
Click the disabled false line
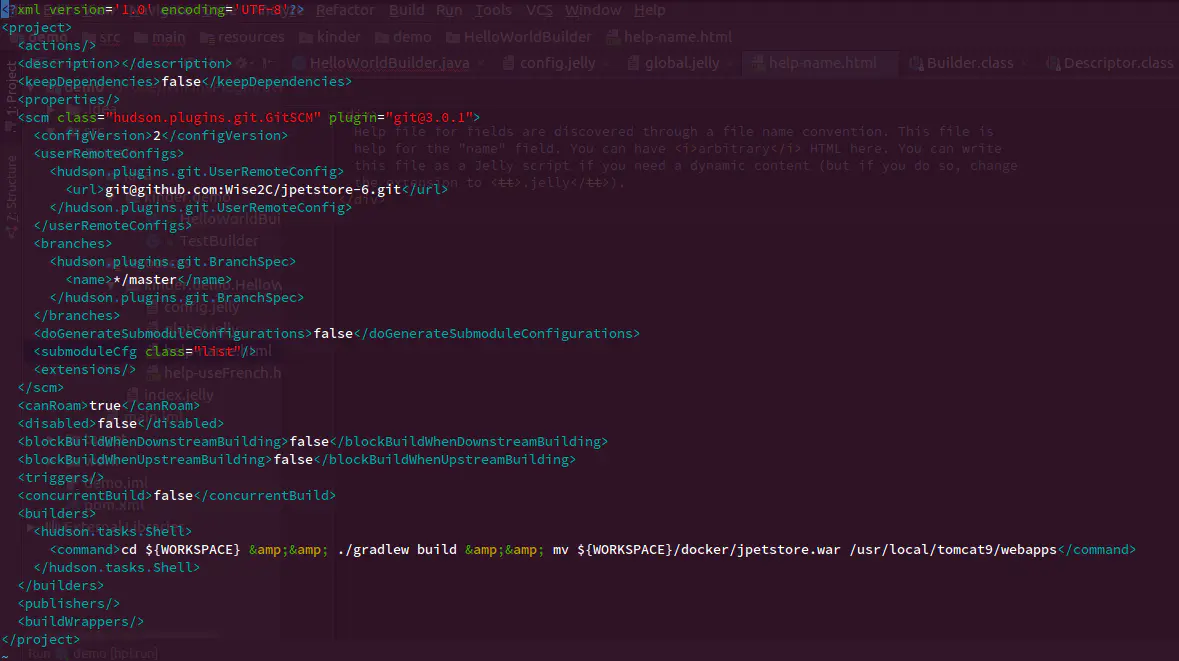point(121,423)
